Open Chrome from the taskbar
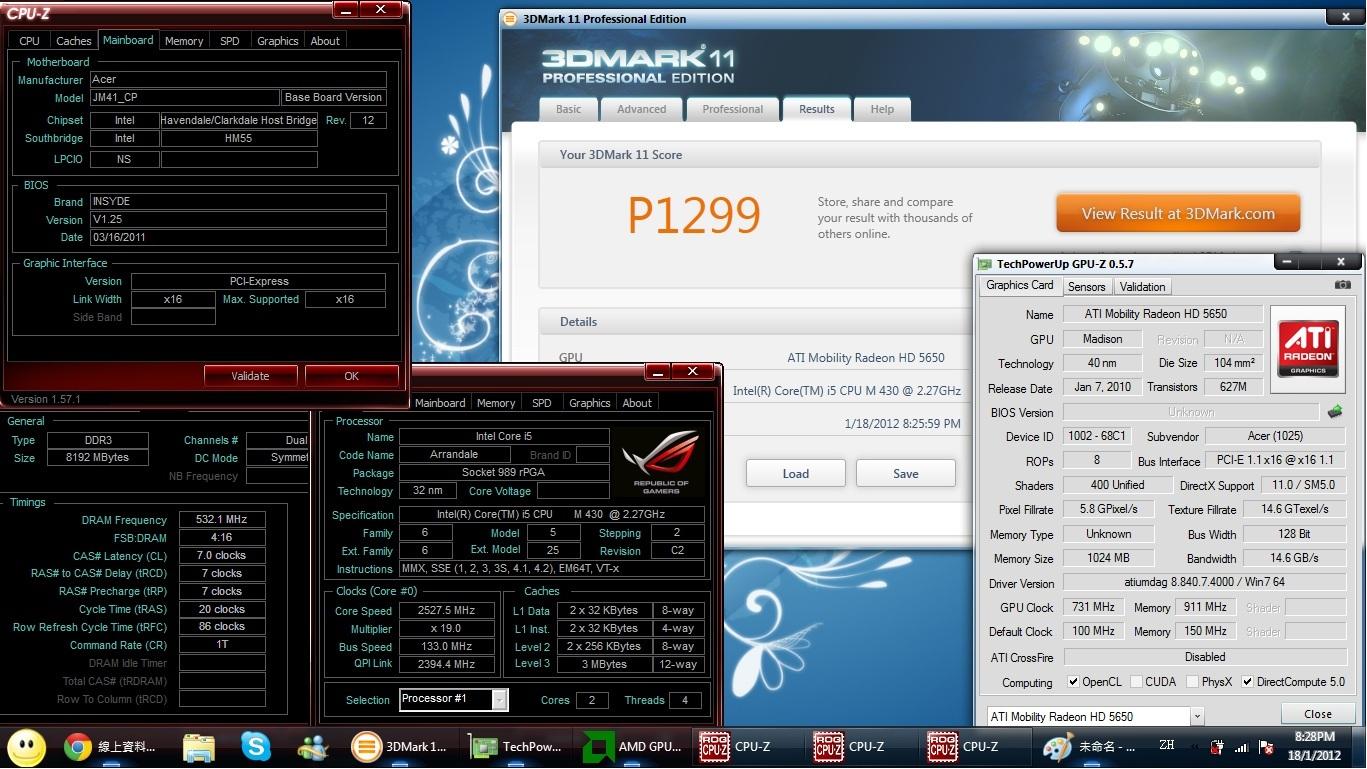The height and width of the screenshot is (769, 1367). (109, 747)
